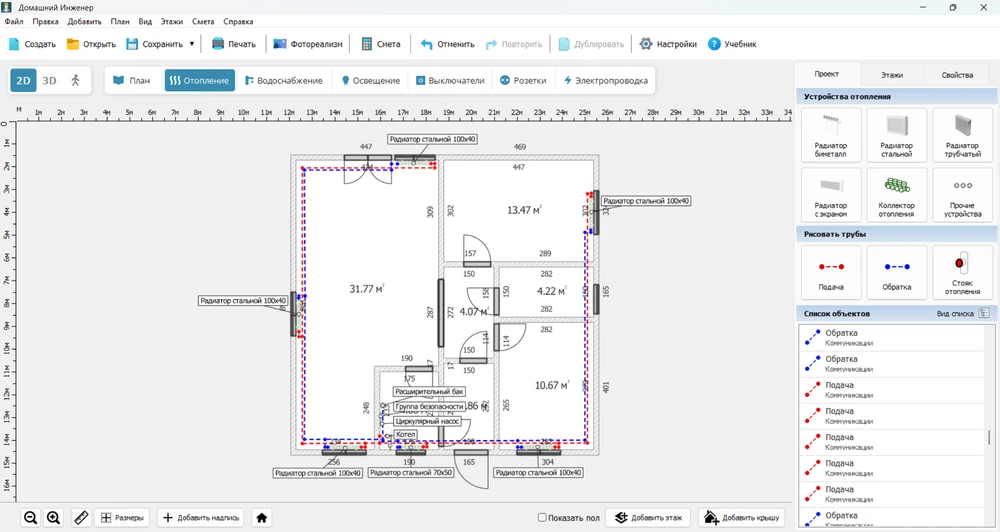Click the zoom out magnifier icon
Viewport: 1000px width, 532px height.
(x=31, y=517)
